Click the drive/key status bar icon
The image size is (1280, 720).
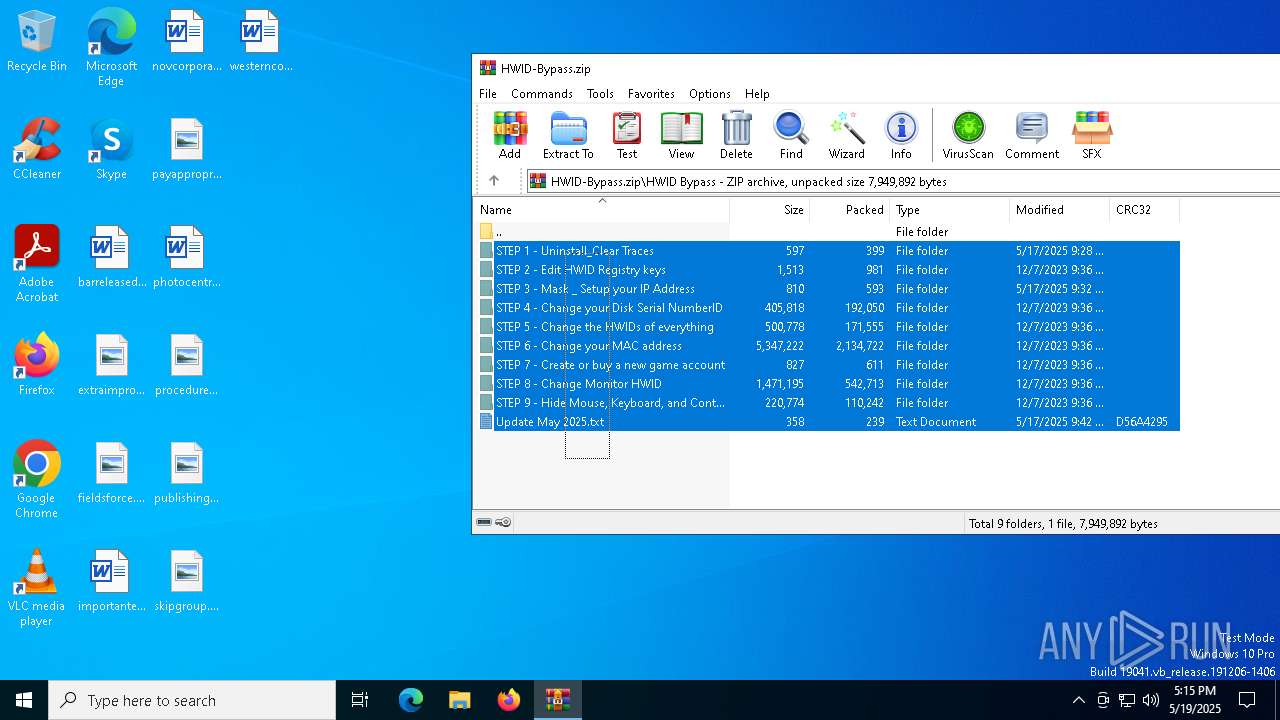(494, 523)
